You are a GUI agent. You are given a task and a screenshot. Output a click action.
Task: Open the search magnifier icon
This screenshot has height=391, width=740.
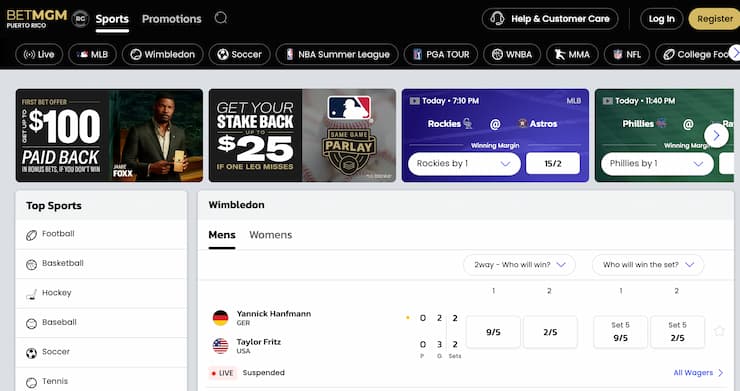pyautogui.click(x=221, y=18)
